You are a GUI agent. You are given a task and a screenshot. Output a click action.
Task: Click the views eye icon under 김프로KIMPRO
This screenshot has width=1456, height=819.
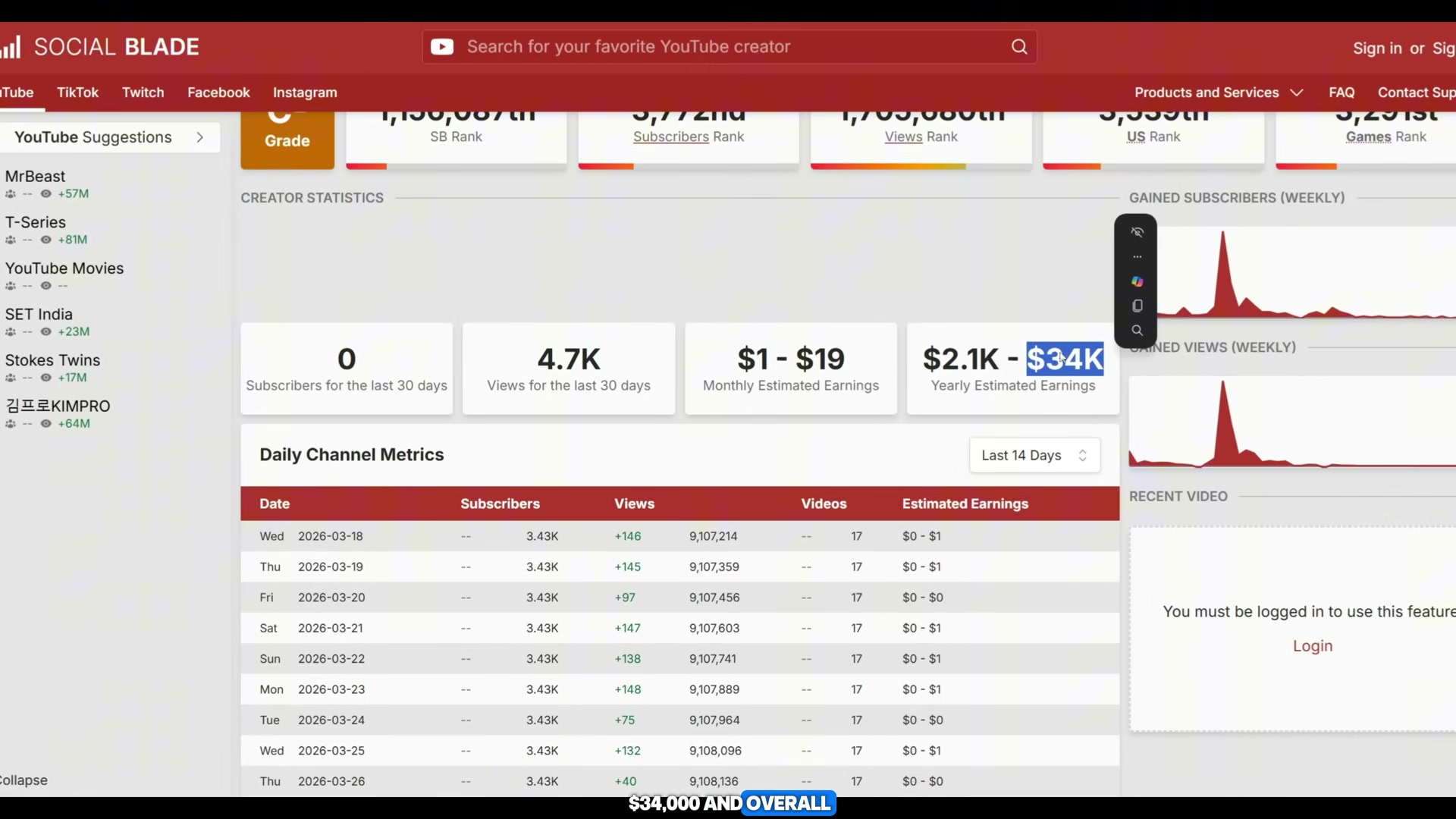(45, 424)
